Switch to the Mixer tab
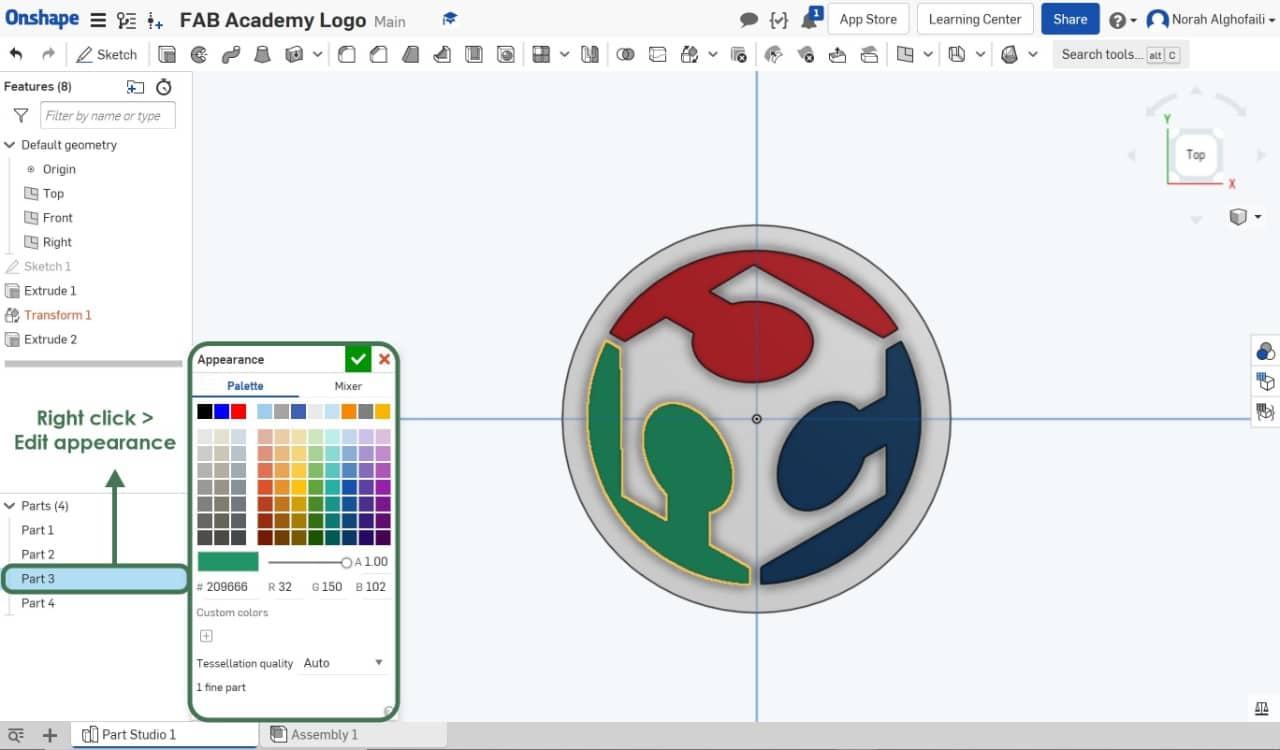1280x750 pixels. 348,386
